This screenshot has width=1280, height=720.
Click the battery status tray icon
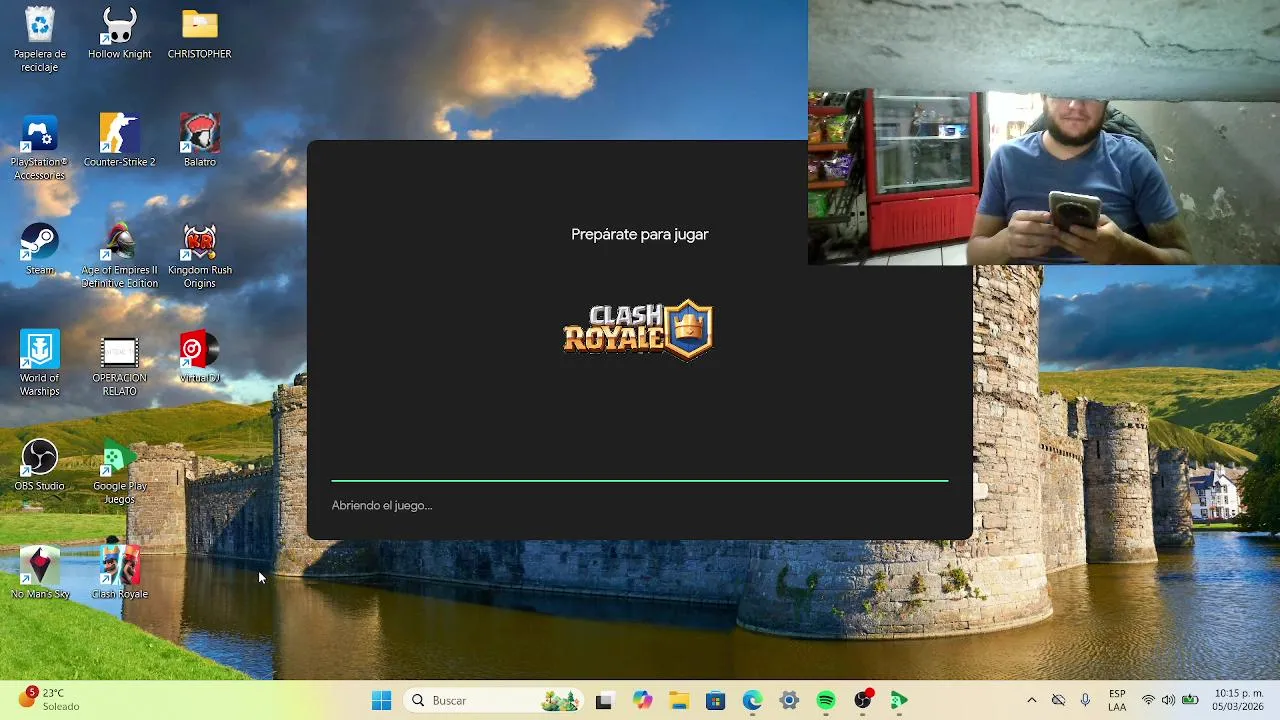tap(1189, 701)
